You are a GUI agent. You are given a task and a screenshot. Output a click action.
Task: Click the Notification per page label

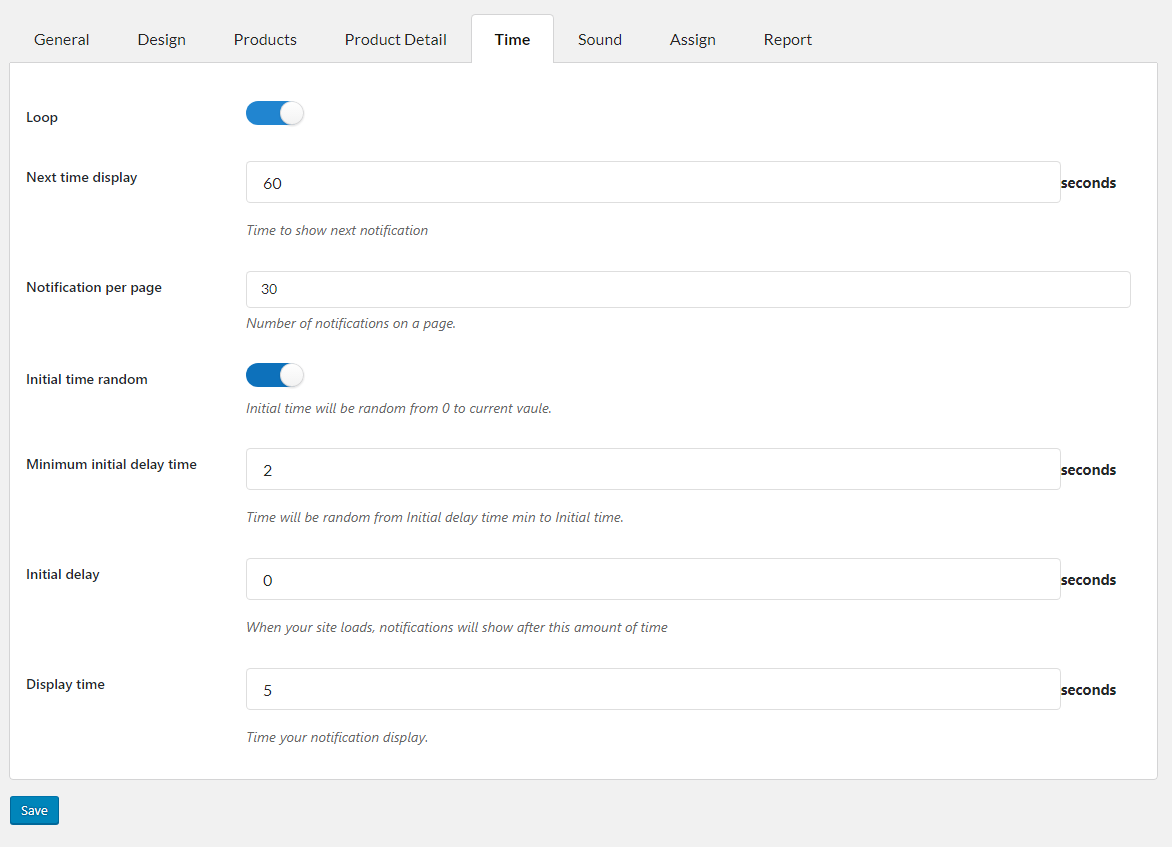94,288
